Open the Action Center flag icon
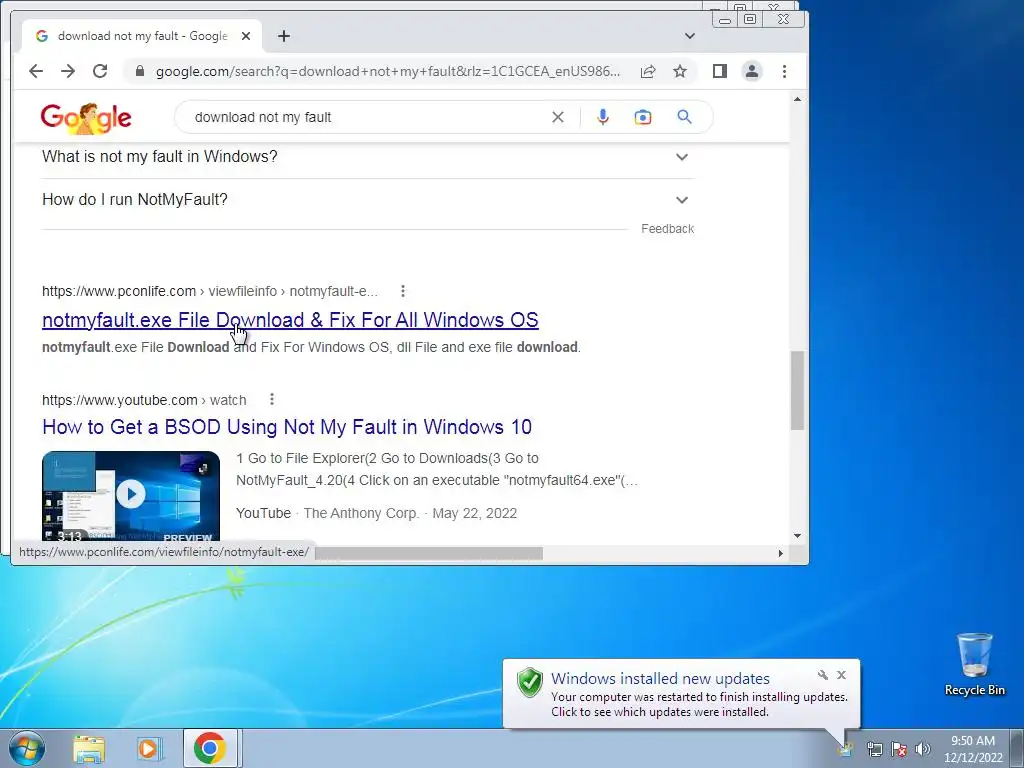 (899, 749)
